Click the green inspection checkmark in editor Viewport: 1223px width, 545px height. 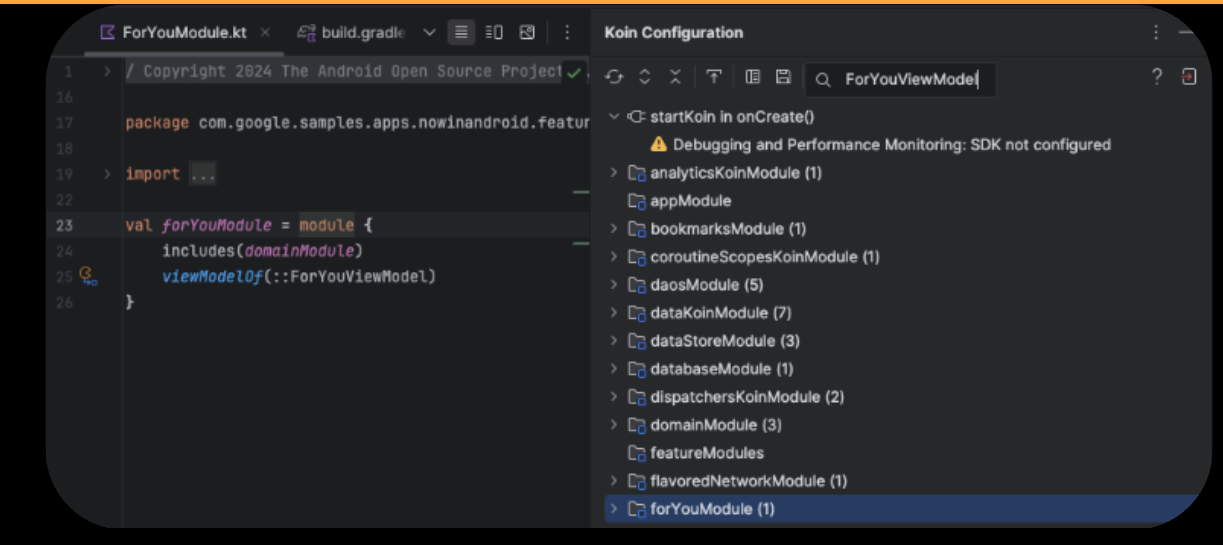click(573, 72)
